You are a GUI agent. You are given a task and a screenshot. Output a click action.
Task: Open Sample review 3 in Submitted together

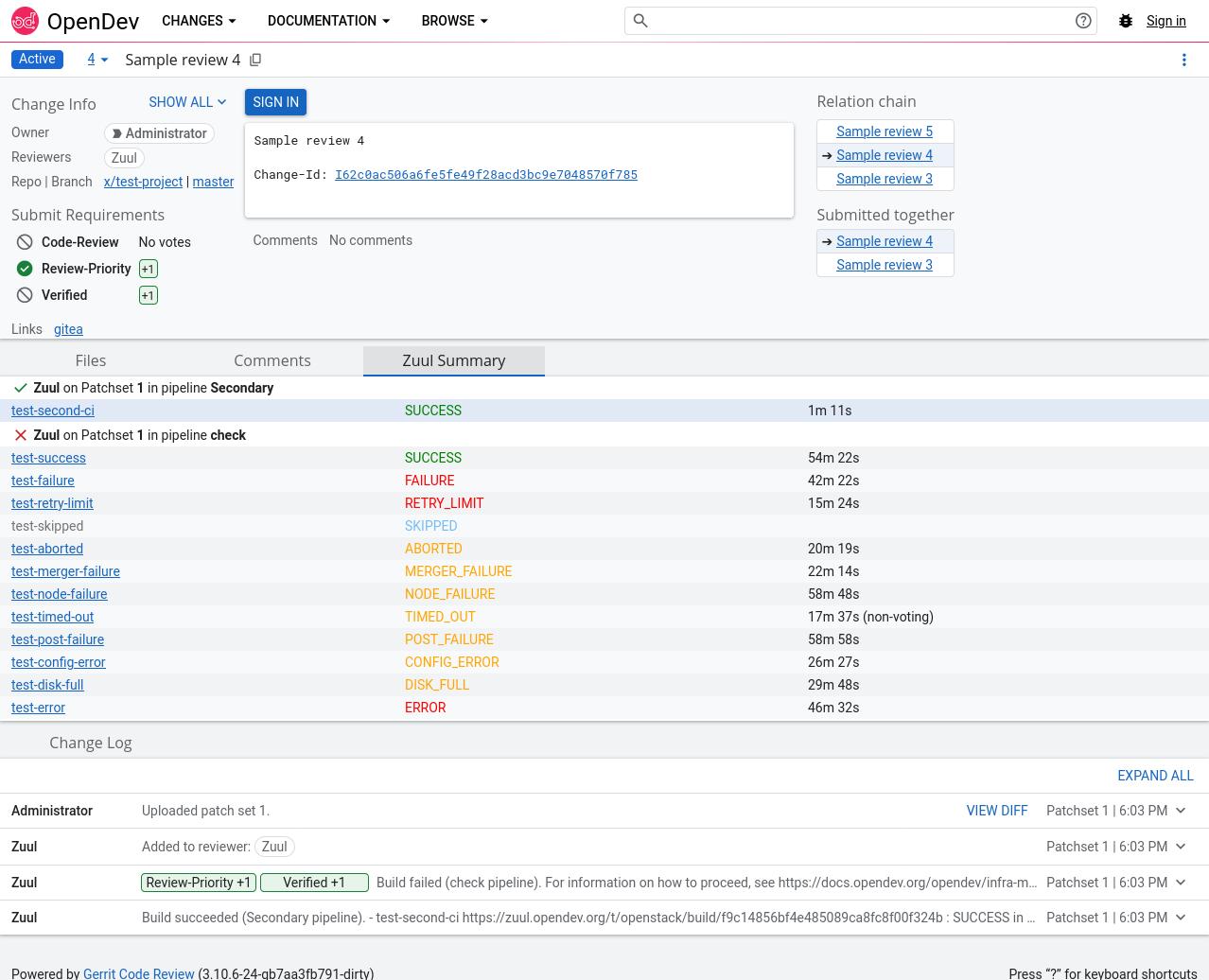885,265
